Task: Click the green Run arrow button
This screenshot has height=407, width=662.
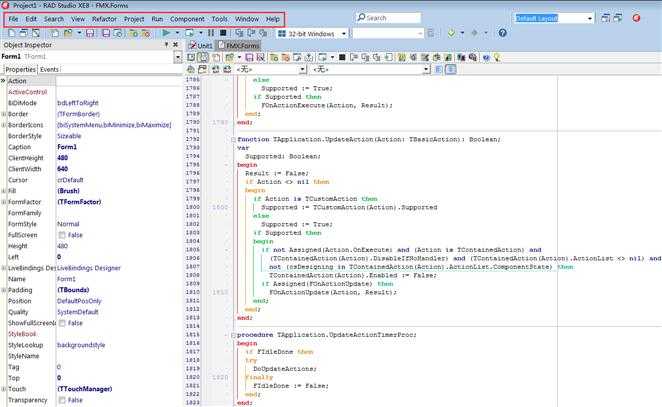Action: point(166,33)
